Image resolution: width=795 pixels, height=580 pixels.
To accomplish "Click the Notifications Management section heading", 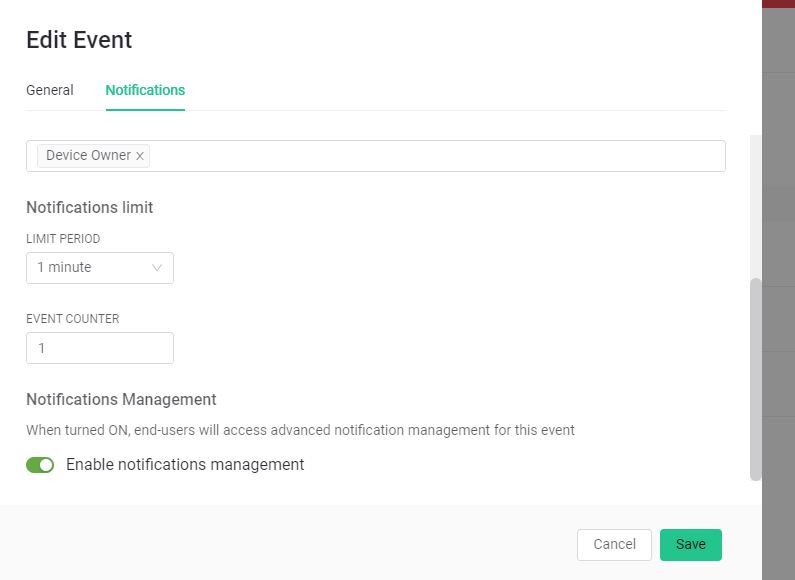I will coord(121,399).
